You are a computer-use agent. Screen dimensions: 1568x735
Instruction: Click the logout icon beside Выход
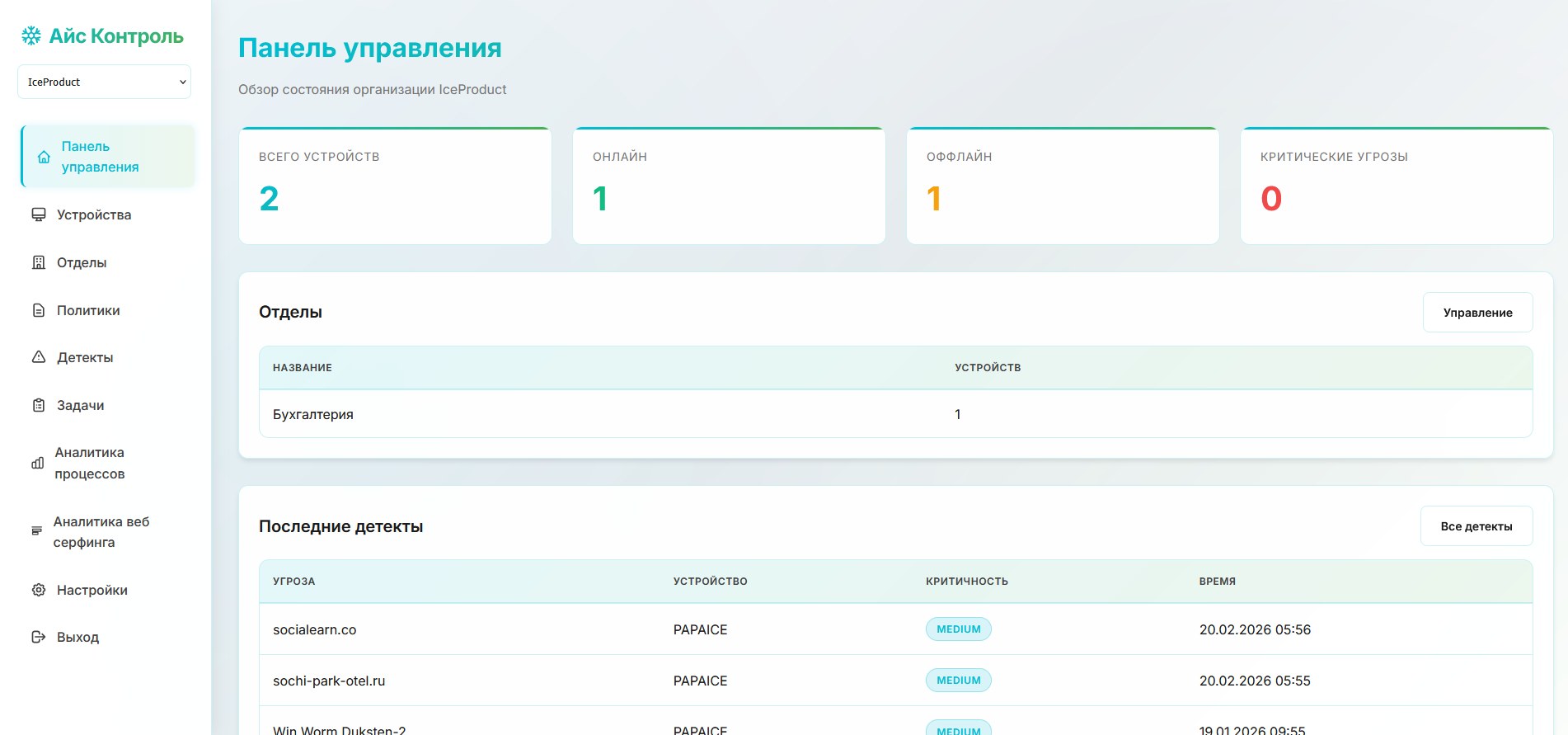[39, 637]
